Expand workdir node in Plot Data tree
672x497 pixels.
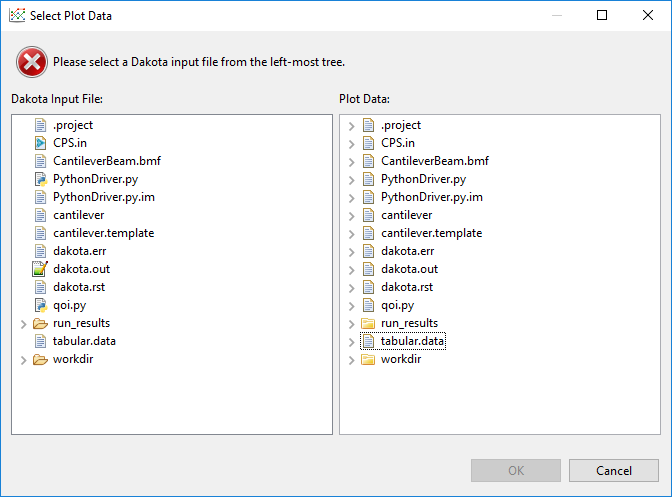click(351, 360)
